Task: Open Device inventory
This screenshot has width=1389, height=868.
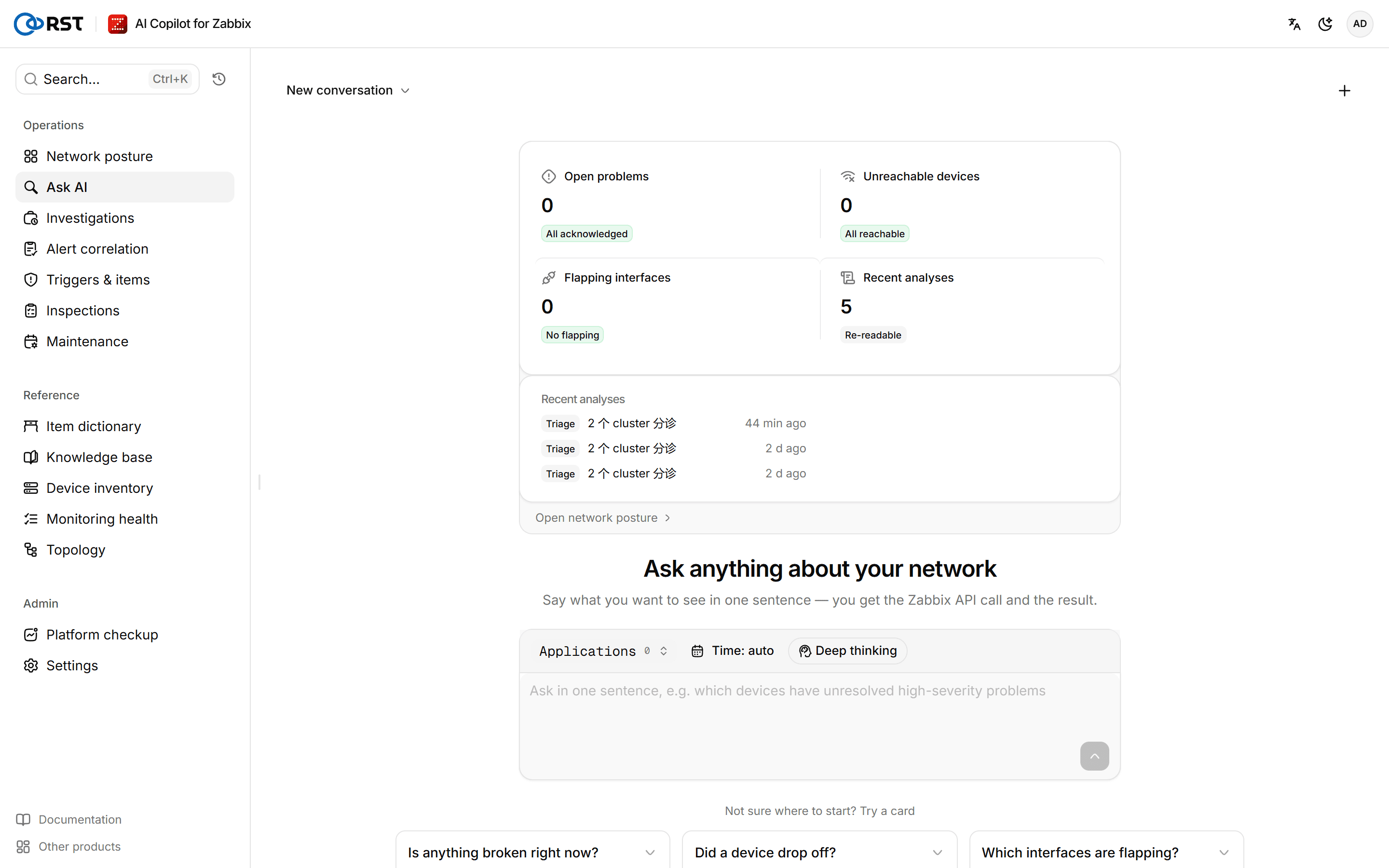Action: (x=124, y=488)
